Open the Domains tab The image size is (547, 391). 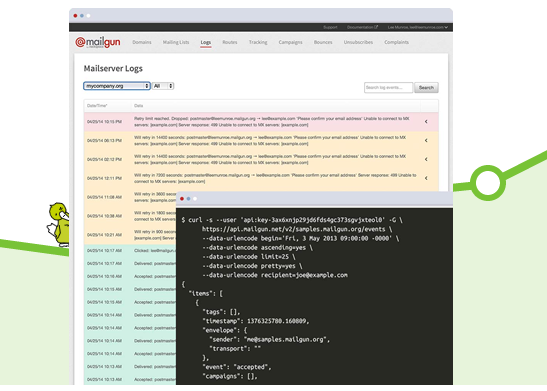click(x=142, y=42)
